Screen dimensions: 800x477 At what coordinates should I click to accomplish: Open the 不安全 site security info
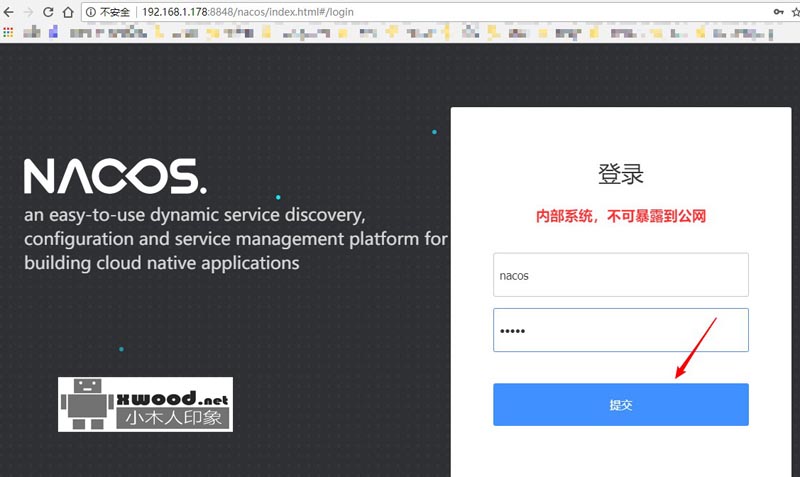(x=108, y=12)
